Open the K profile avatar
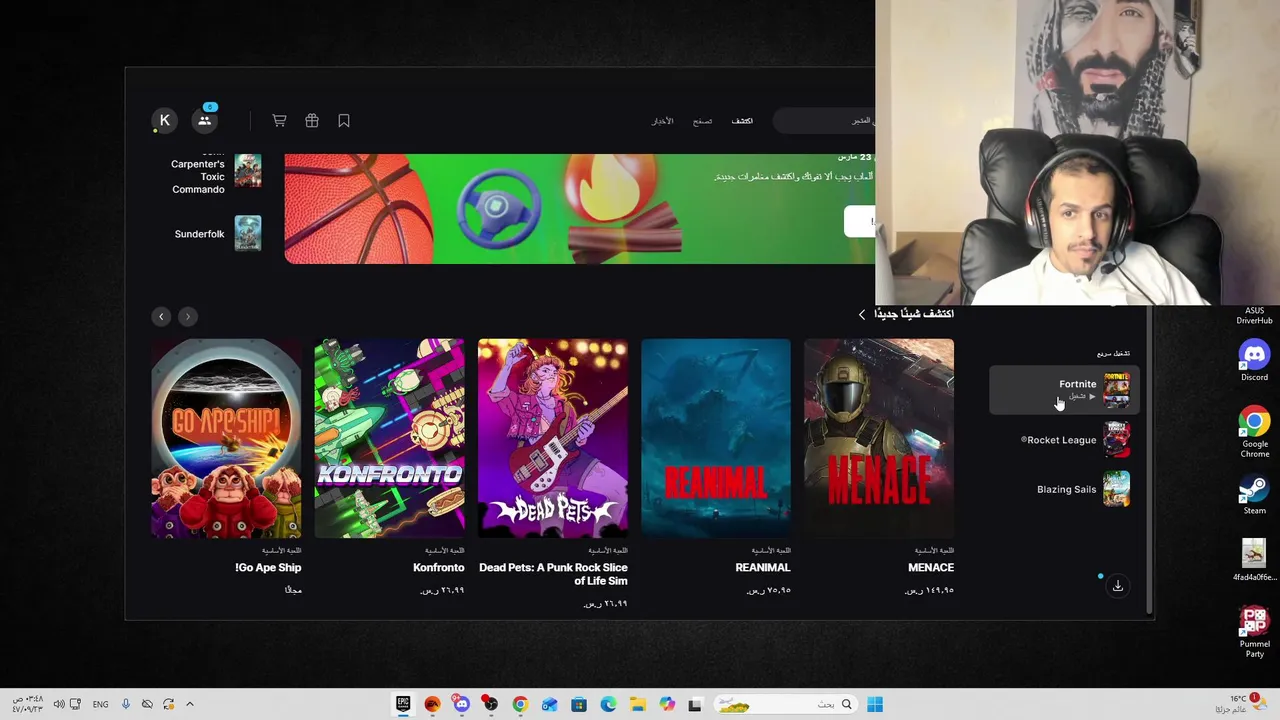This screenshot has height=720, width=1280. click(165, 120)
